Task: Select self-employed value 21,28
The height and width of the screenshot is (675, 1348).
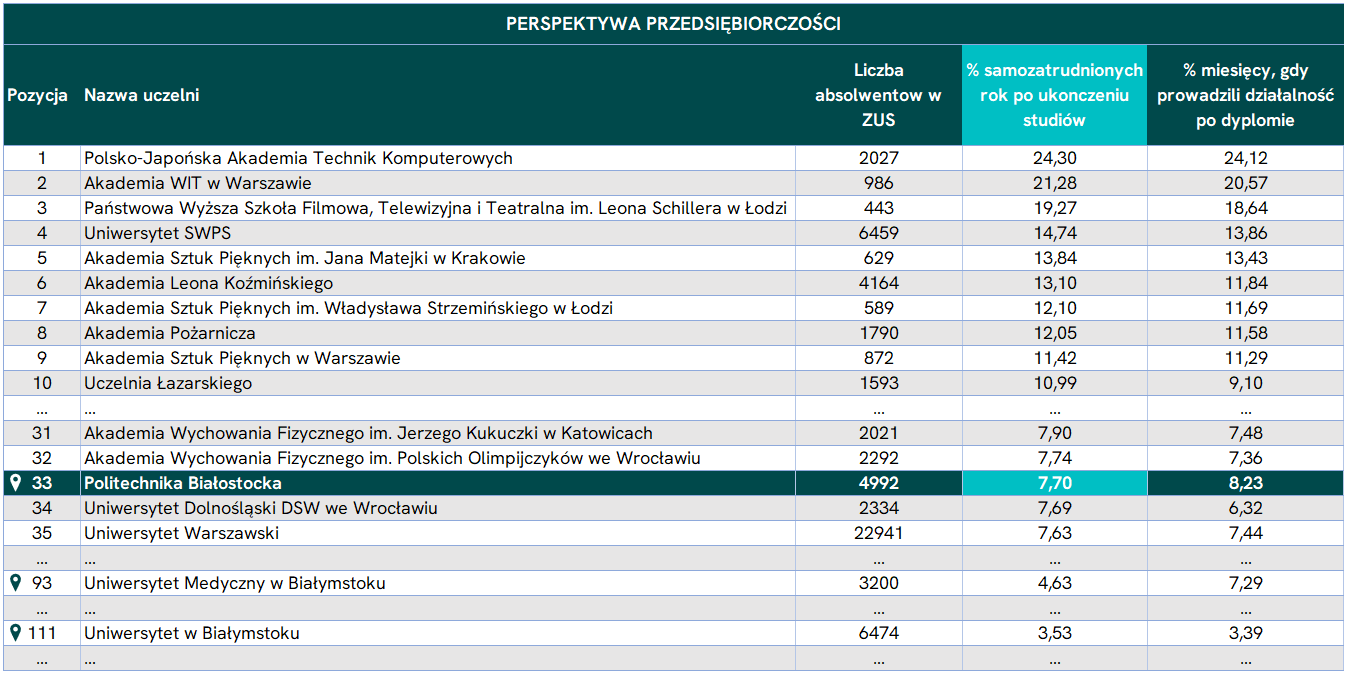Action: tap(1054, 183)
